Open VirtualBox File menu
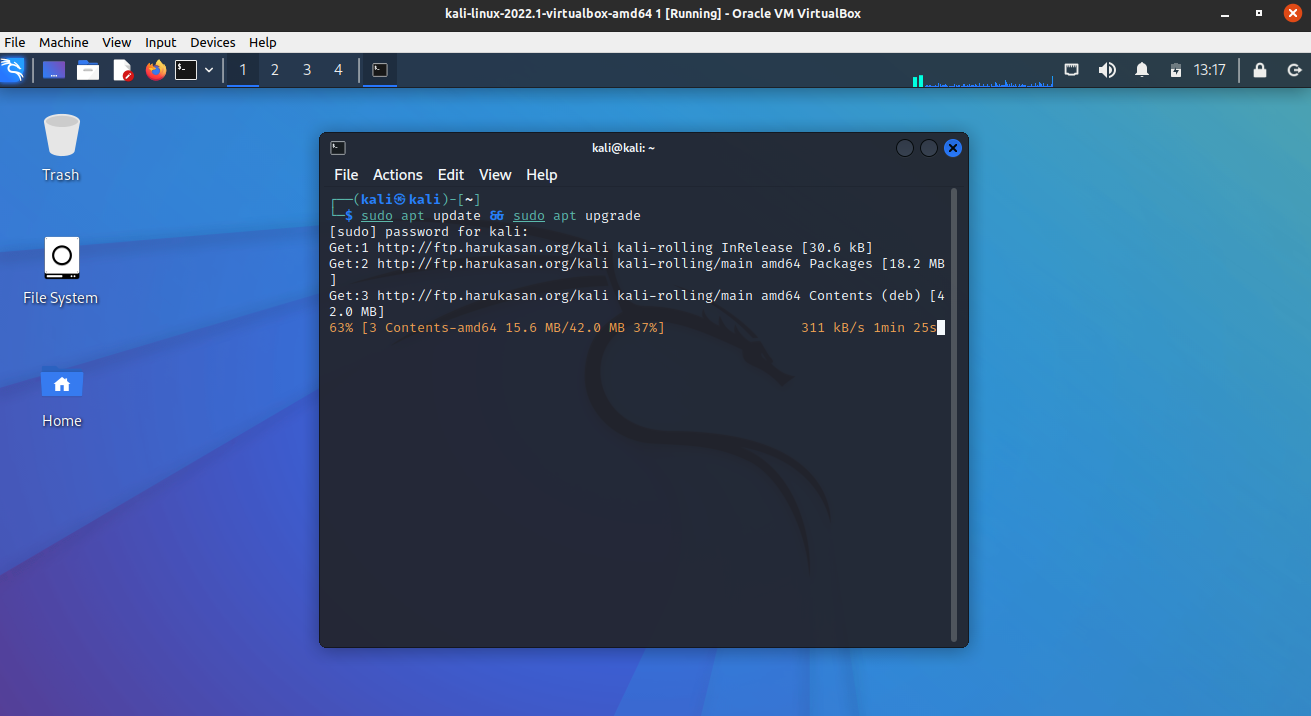Image resolution: width=1311 pixels, height=716 pixels. coord(15,42)
